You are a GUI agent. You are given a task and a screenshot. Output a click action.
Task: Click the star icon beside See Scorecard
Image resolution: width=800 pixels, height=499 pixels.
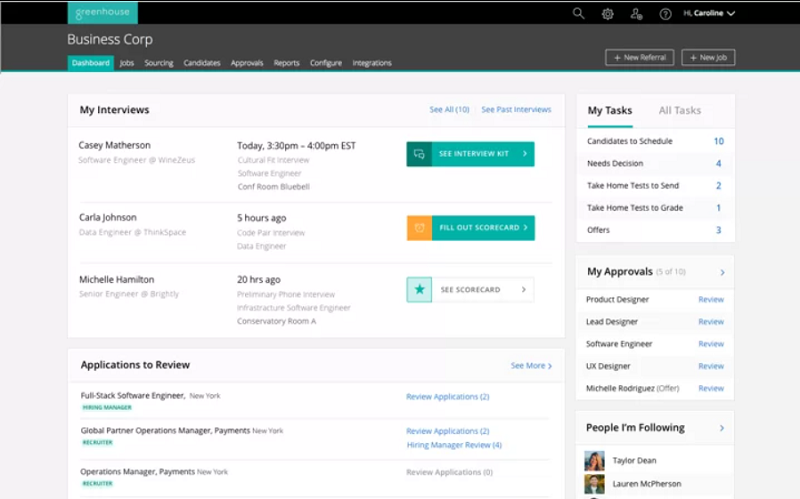[419, 290]
